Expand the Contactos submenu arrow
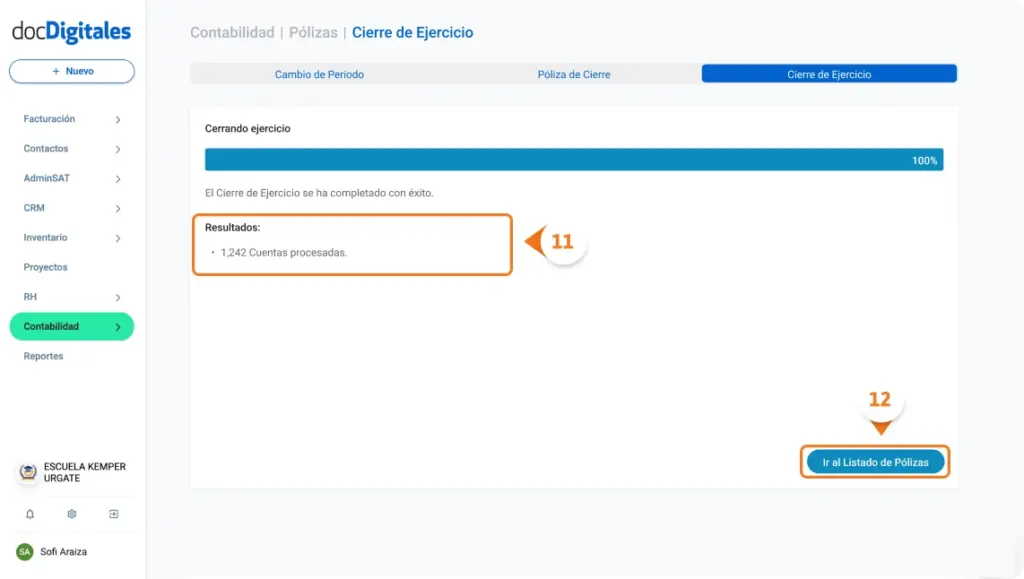The image size is (1024, 579). (118, 149)
